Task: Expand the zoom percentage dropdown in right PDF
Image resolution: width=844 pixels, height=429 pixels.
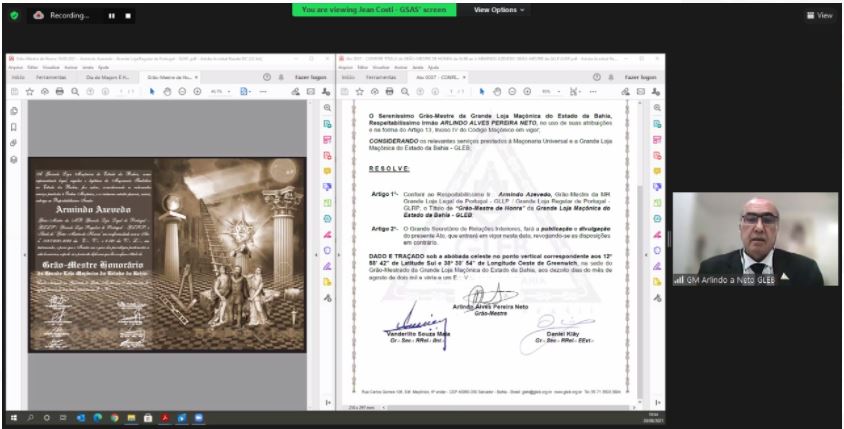Action: pyautogui.click(x=548, y=91)
